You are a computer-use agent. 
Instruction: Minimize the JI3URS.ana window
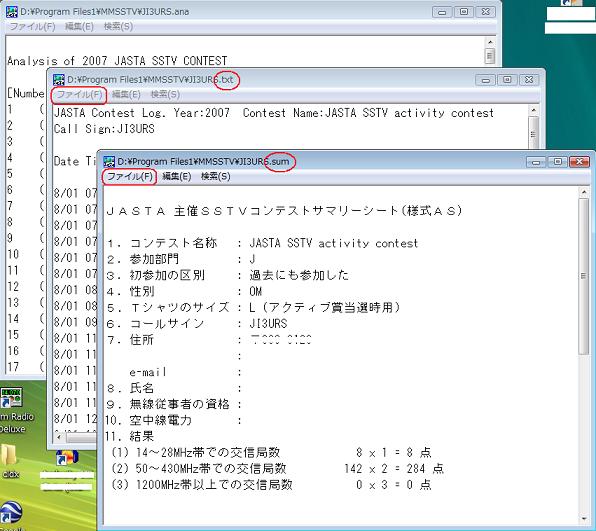(442, 12)
